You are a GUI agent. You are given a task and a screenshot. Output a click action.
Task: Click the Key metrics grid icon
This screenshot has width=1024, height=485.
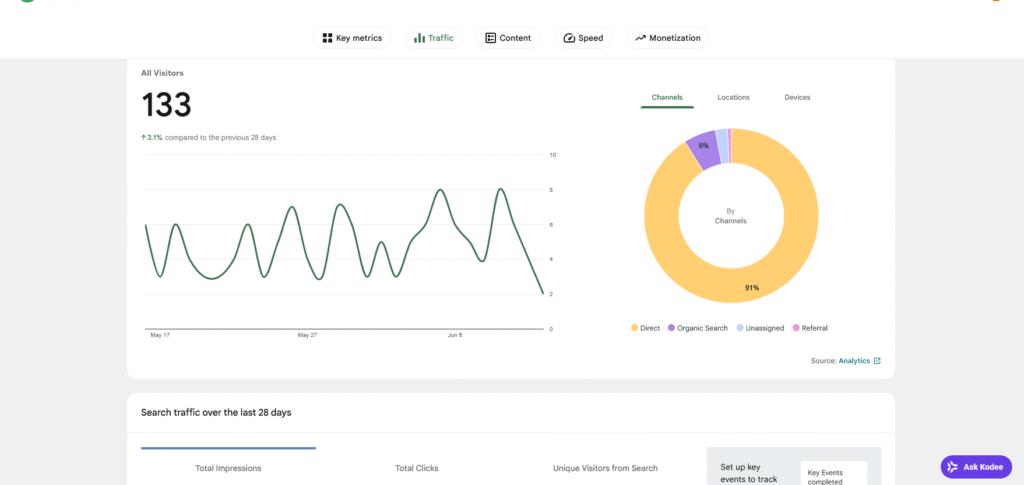327,38
